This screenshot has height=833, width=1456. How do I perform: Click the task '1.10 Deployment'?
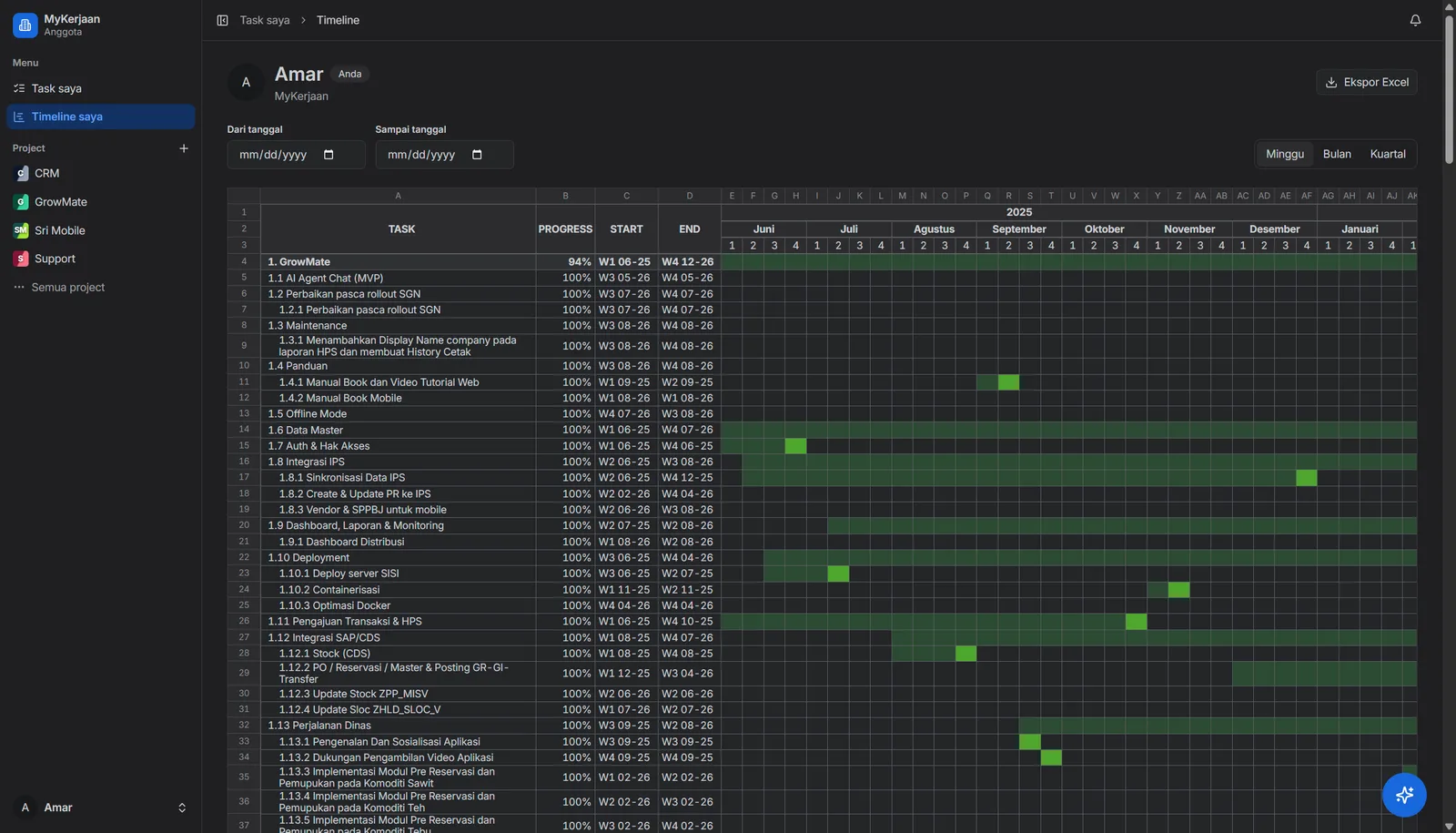308,558
